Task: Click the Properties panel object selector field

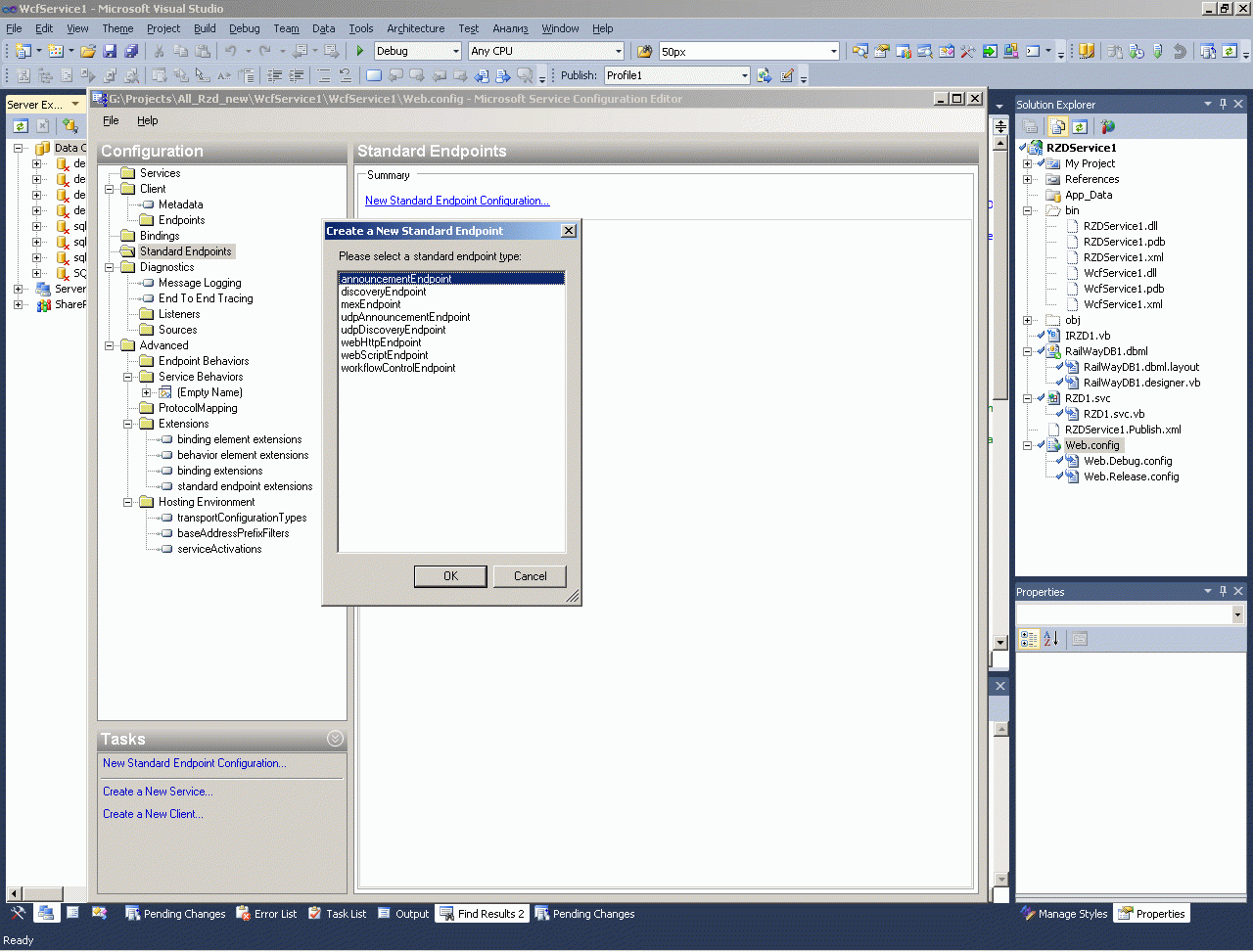Action: pyautogui.click(x=1130, y=614)
